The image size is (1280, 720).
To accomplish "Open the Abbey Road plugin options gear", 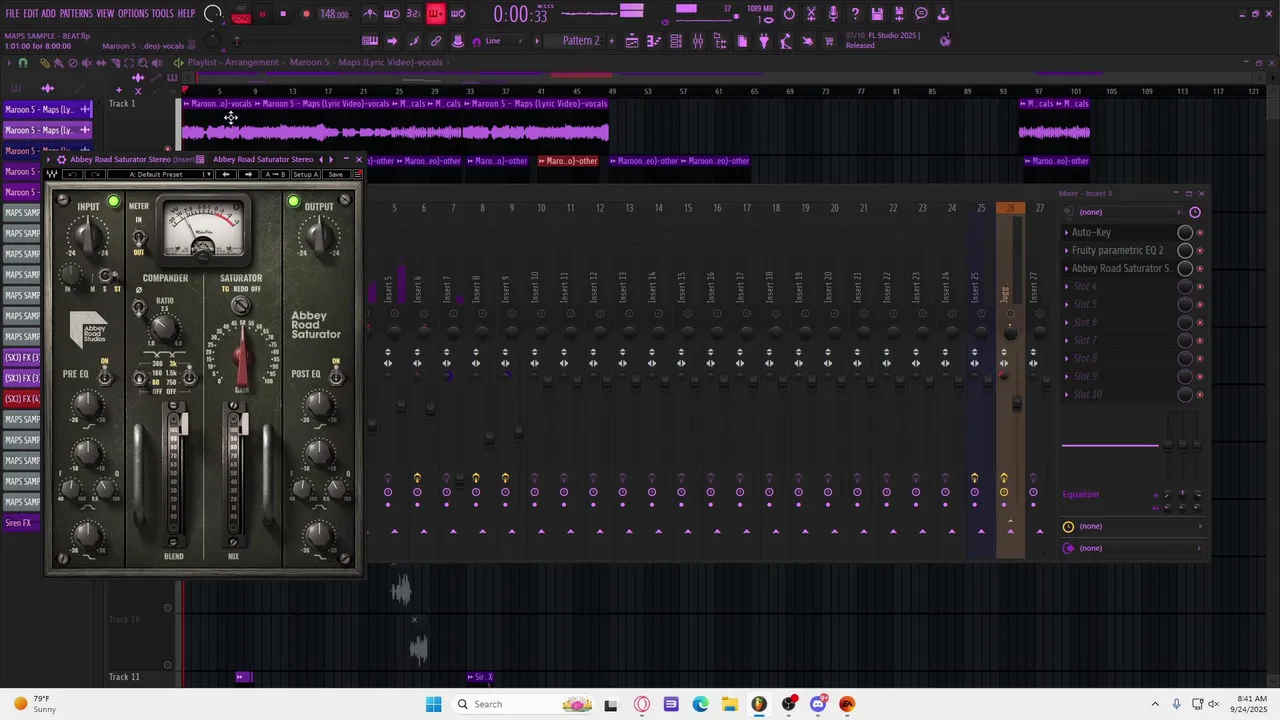I will (61, 159).
